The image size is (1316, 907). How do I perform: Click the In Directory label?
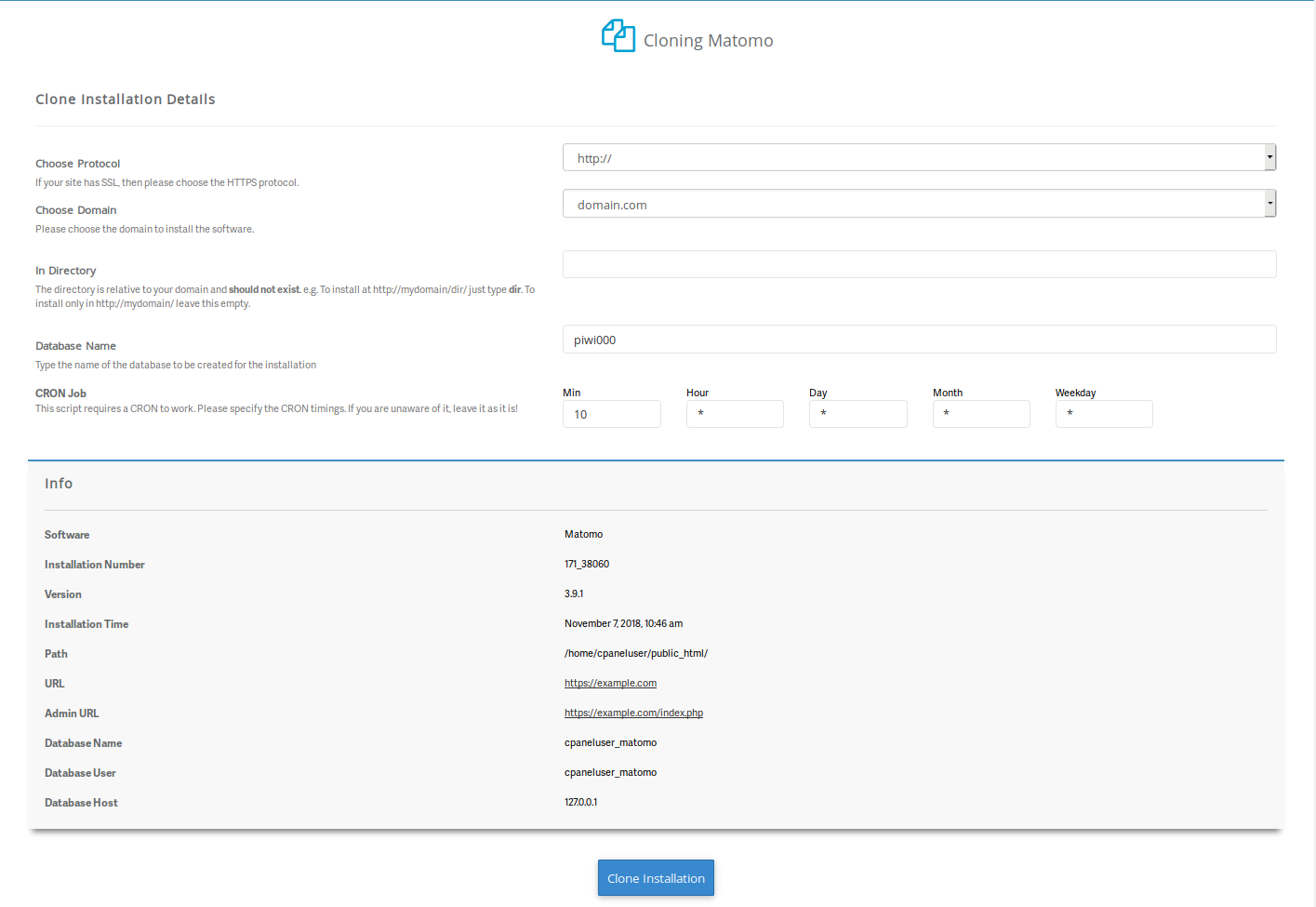point(66,271)
